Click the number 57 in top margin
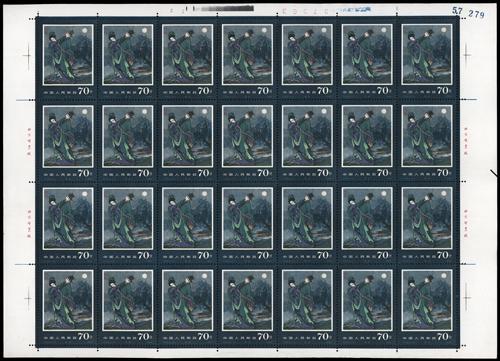Image resolution: width=500 pixels, height=361 pixels. click(x=457, y=11)
